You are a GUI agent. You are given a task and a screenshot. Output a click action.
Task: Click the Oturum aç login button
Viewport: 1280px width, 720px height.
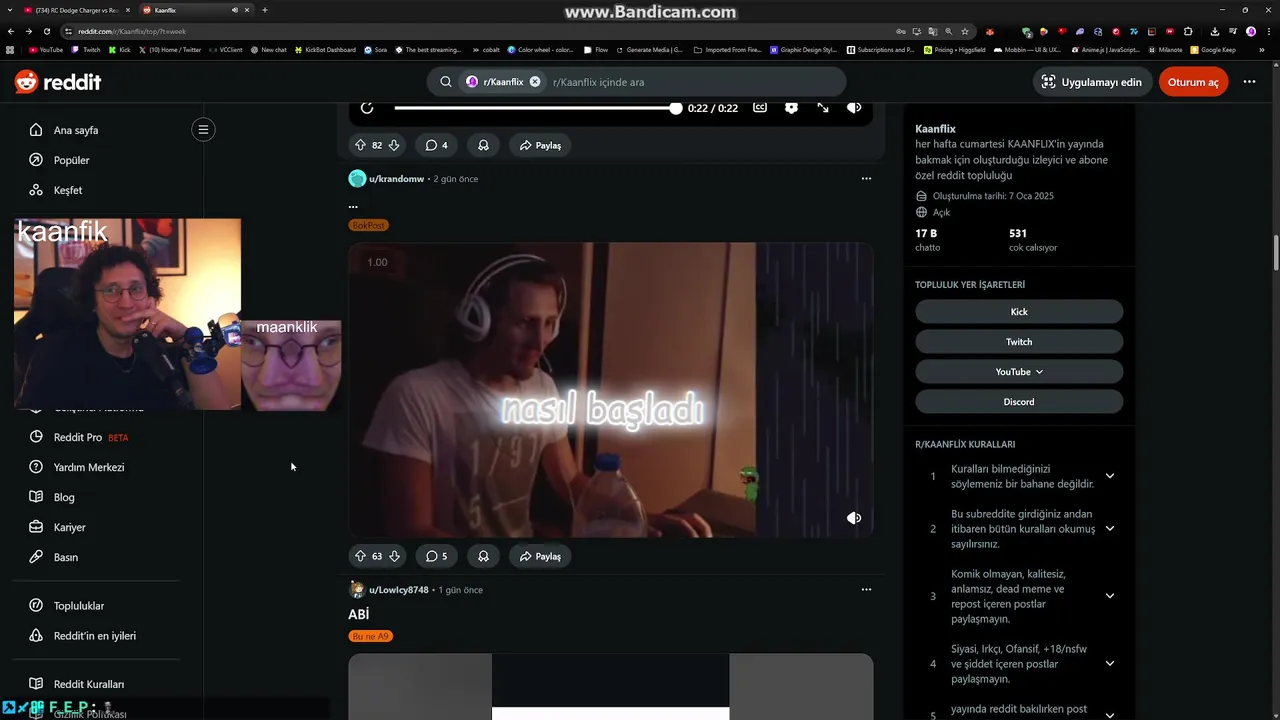[x=1193, y=82]
